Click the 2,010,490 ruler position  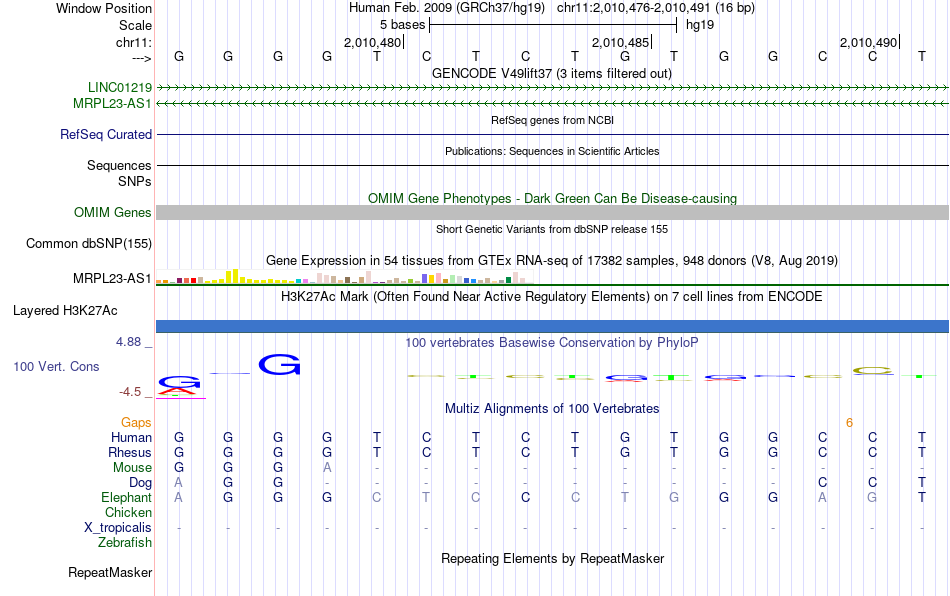coord(868,42)
